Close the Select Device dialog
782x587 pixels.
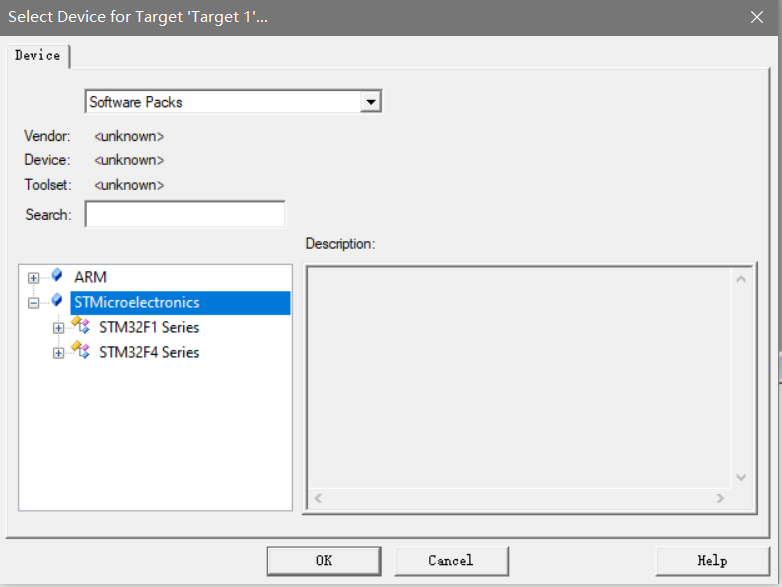pyautogui.click(x=757, y=17)
